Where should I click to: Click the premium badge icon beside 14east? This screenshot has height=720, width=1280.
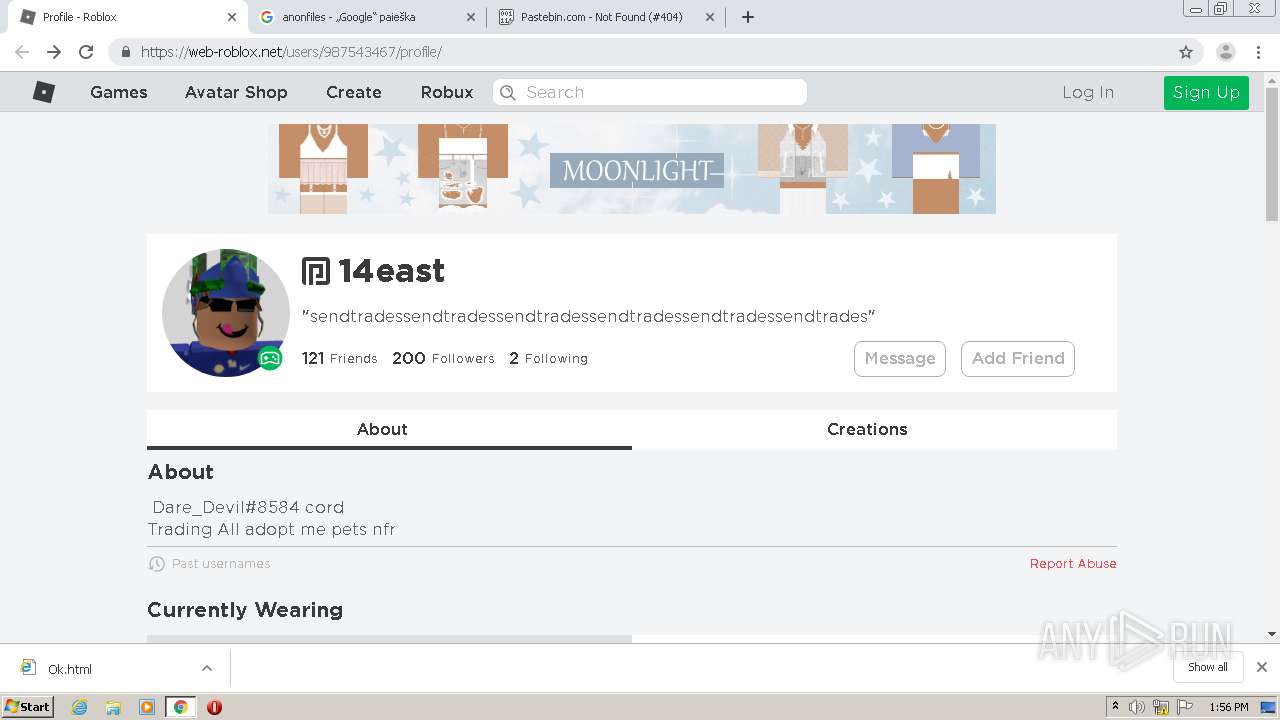click(316, 271)
